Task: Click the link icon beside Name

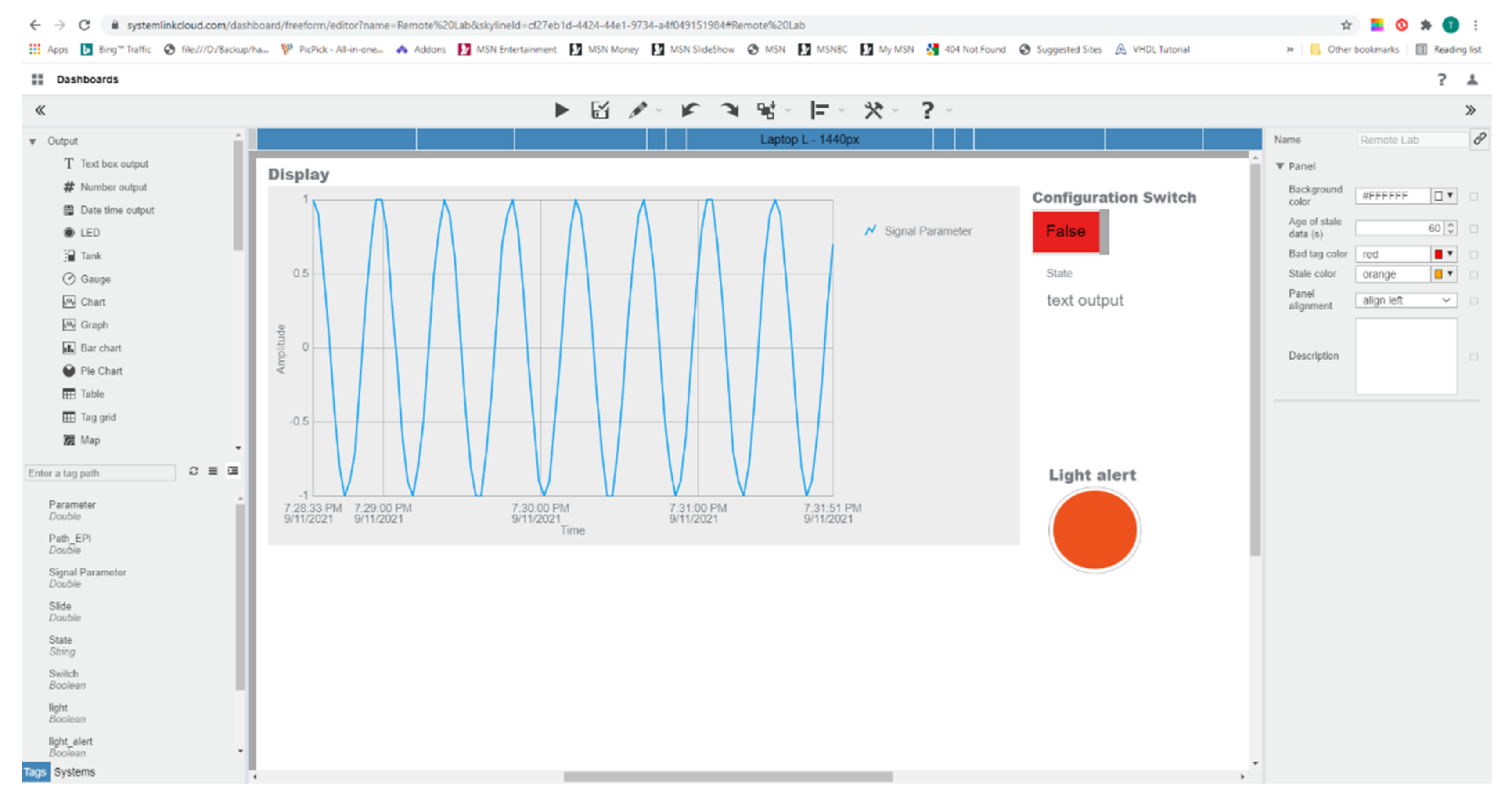Action: [1480, 139]
